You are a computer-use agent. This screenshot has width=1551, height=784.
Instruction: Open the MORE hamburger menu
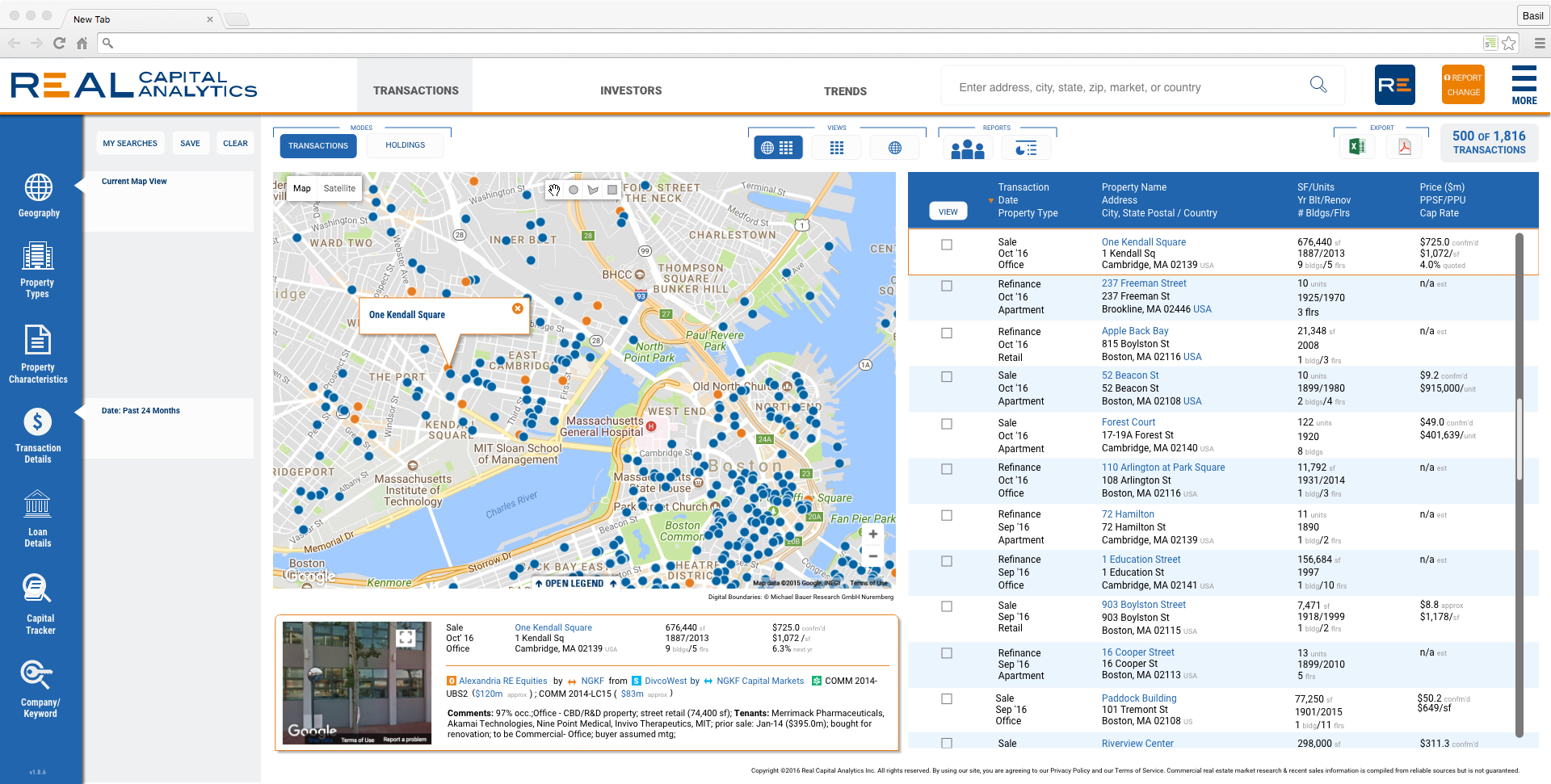click(x=1524, y=85)
